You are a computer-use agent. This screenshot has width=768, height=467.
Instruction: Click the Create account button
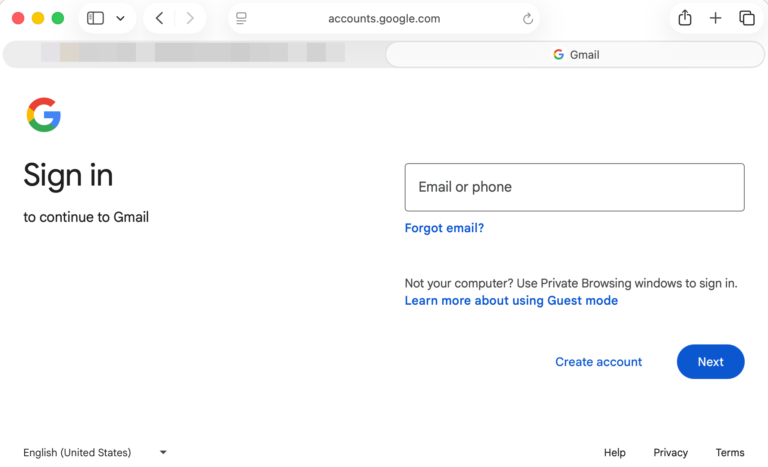click(x=598, y=362)
